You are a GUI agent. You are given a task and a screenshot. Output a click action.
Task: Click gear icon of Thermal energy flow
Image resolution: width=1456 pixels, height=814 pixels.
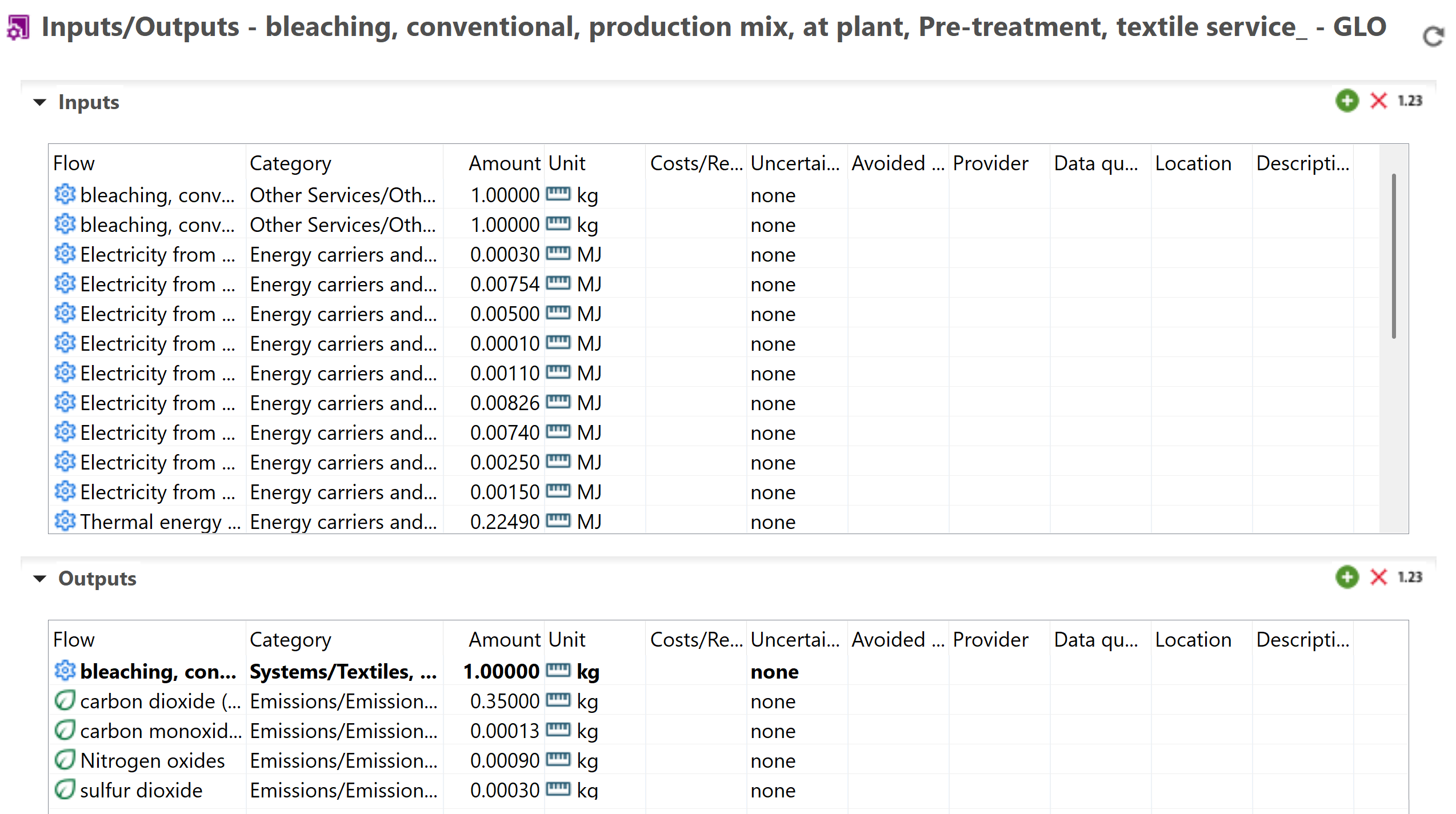[x=65, y=521]
